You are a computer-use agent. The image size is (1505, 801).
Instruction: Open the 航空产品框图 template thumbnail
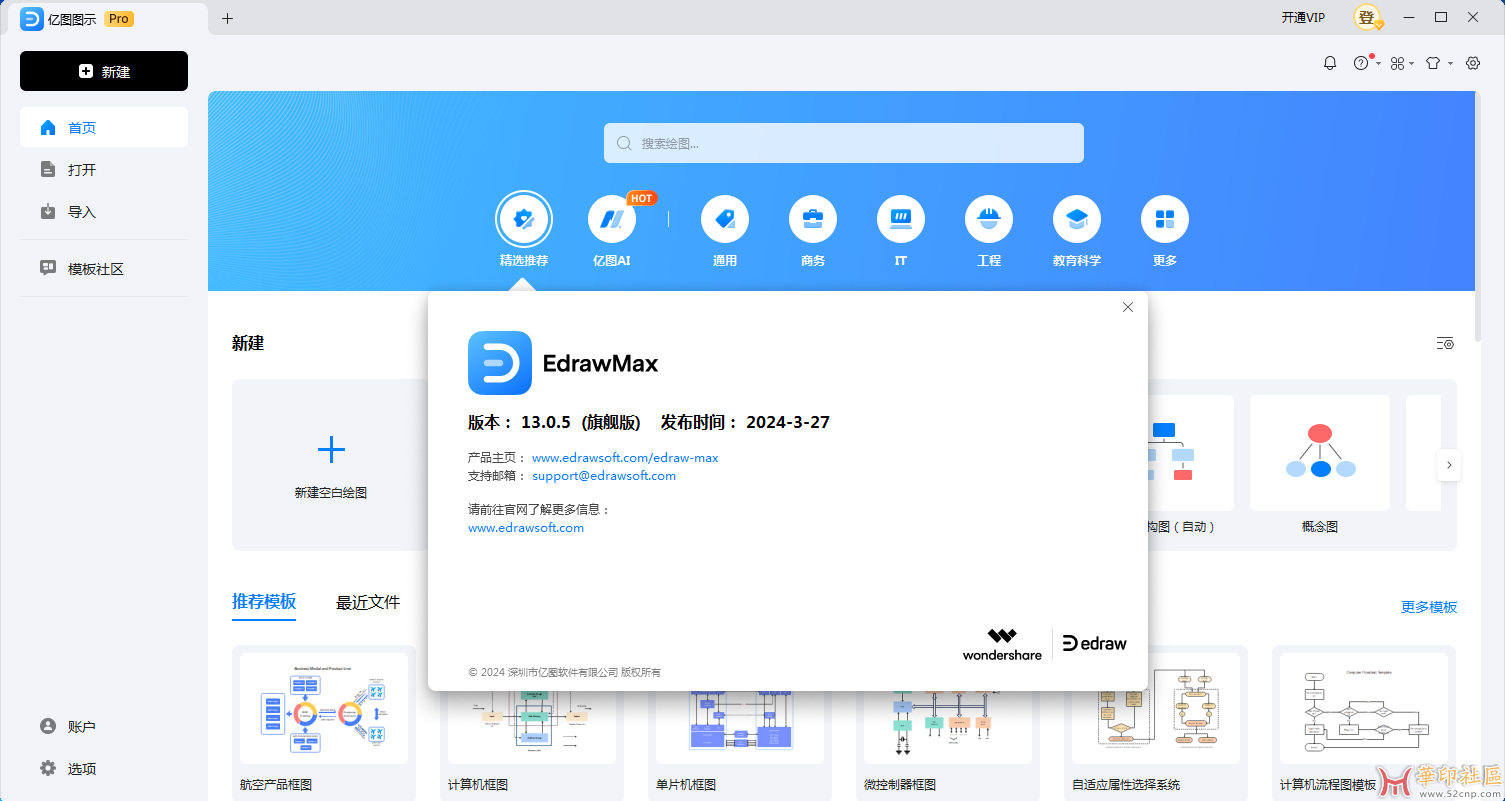323,708
